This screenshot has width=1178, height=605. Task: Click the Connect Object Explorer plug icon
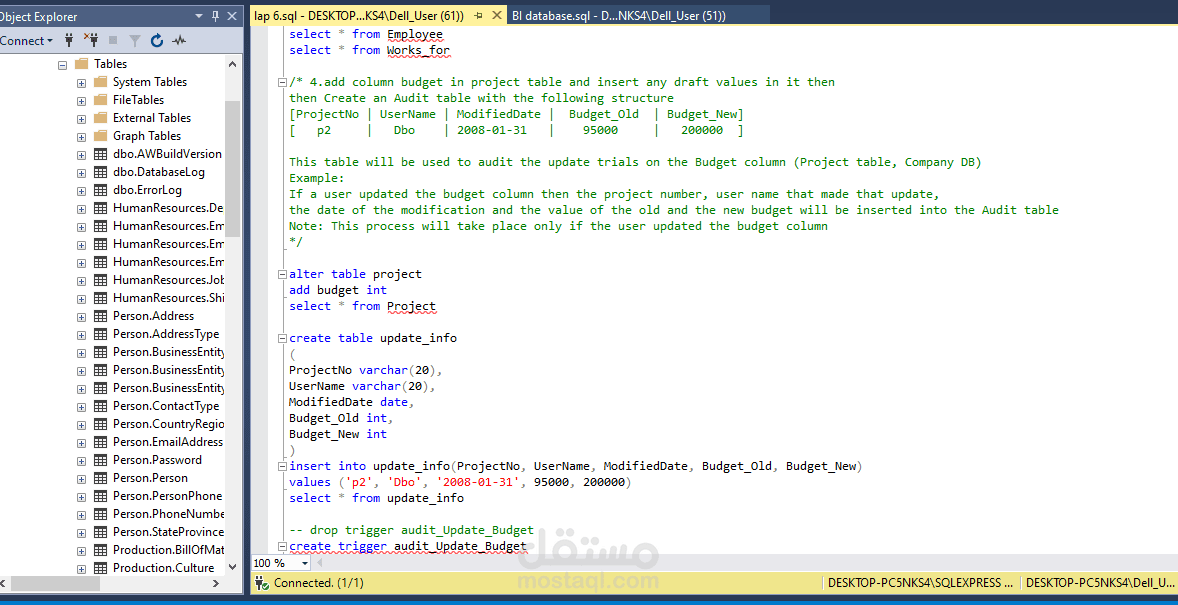point(70,41)
